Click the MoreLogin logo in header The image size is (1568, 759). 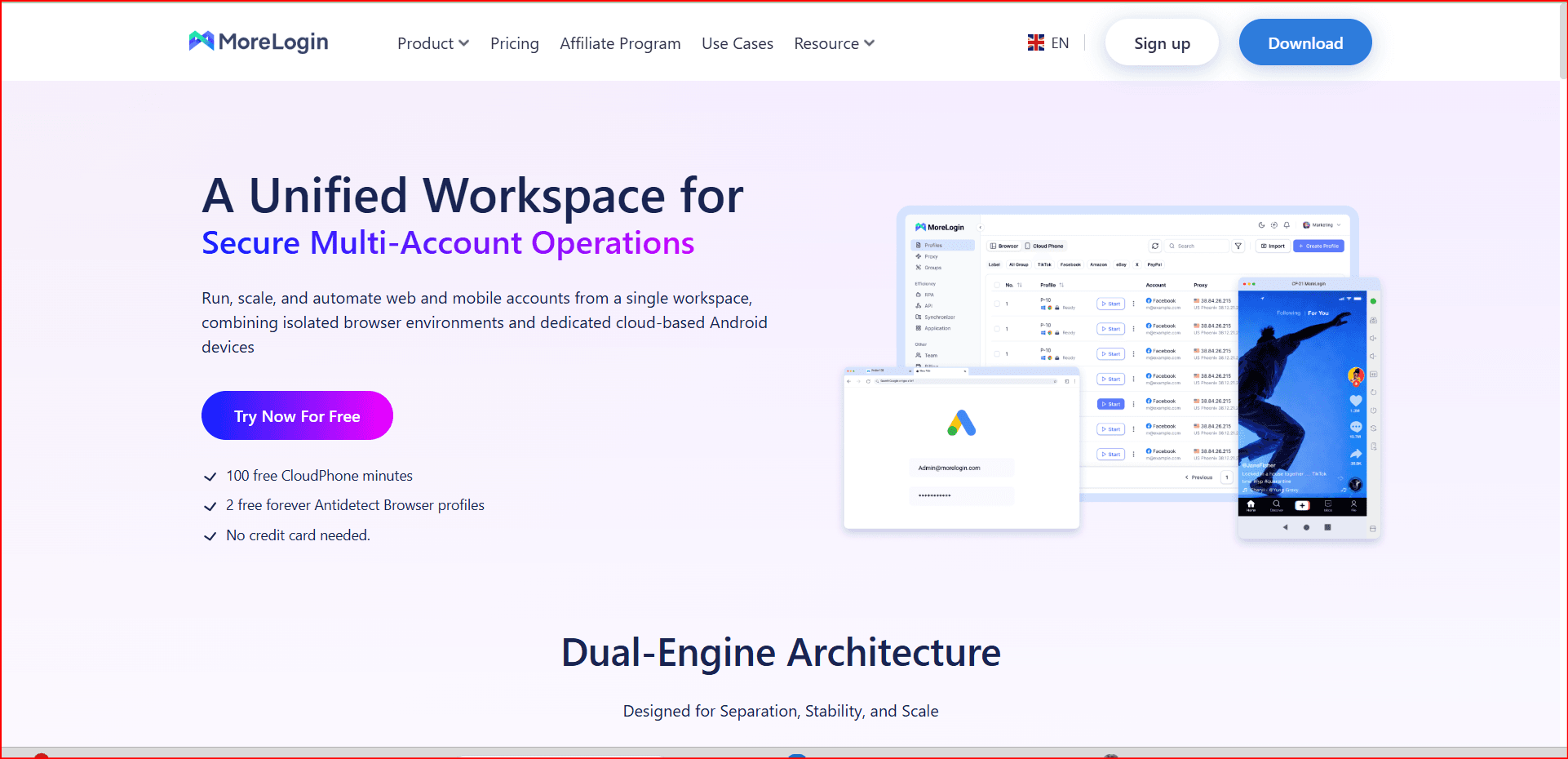(x=258, y=42)
